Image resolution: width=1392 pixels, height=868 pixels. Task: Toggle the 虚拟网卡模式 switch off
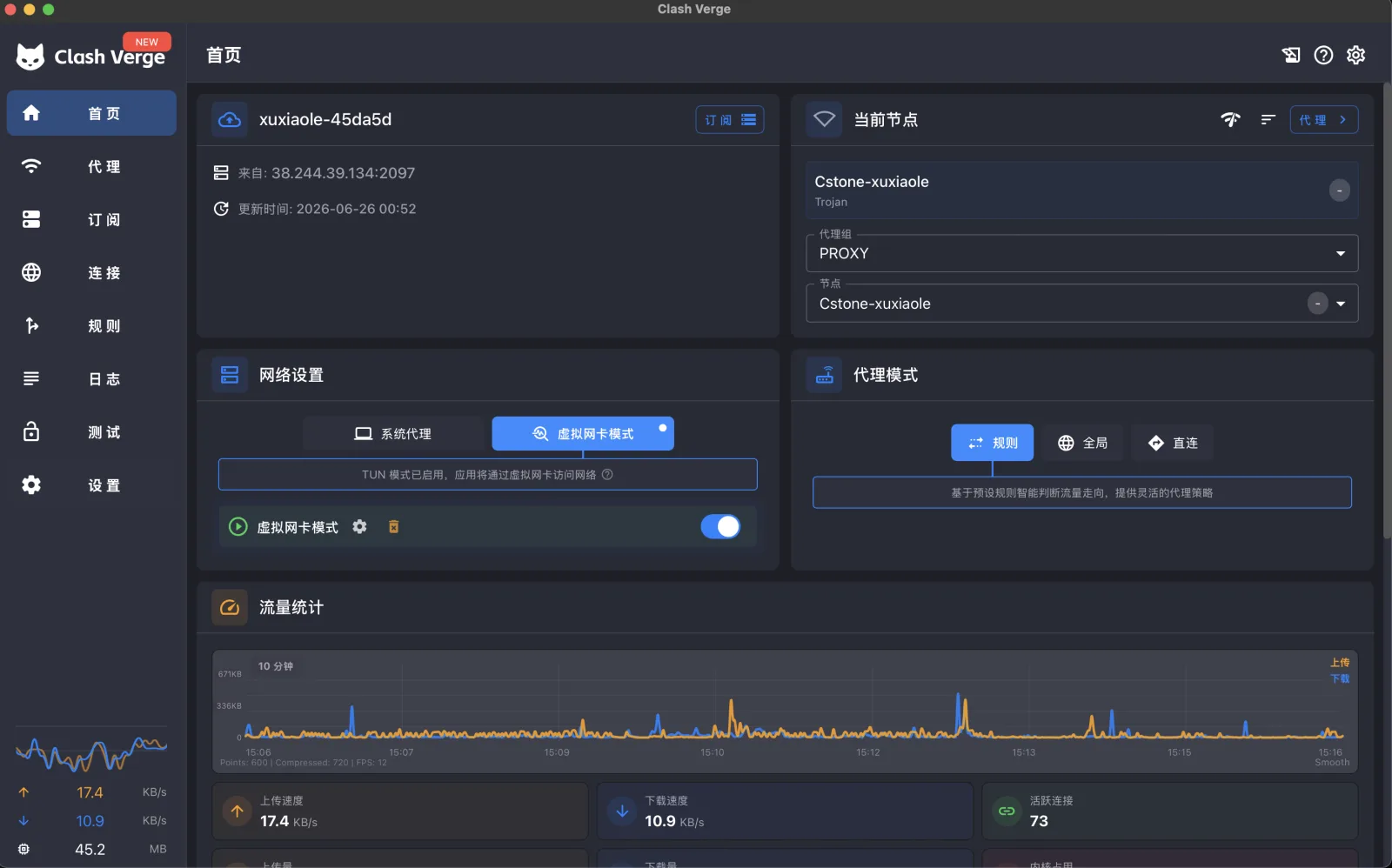(x=720, y=527)
